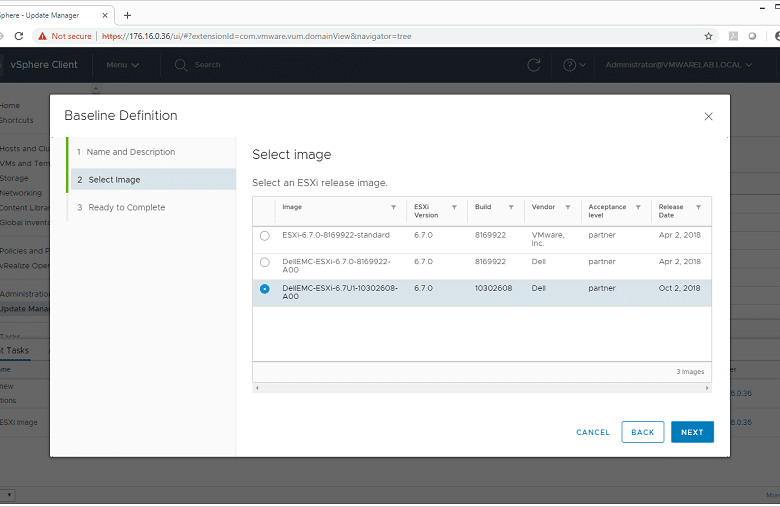Open a new browser tab with plus icon

click(127, 15)
